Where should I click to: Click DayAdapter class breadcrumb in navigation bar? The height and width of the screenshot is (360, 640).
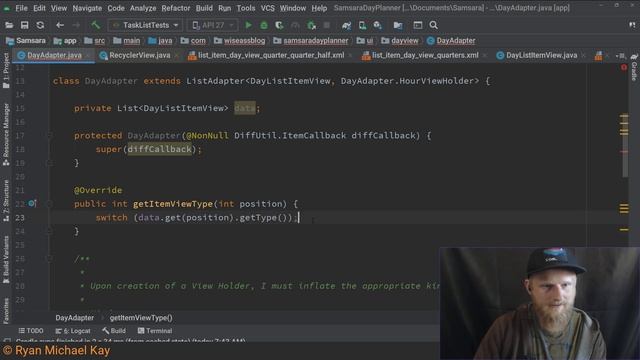click(451, 41)
